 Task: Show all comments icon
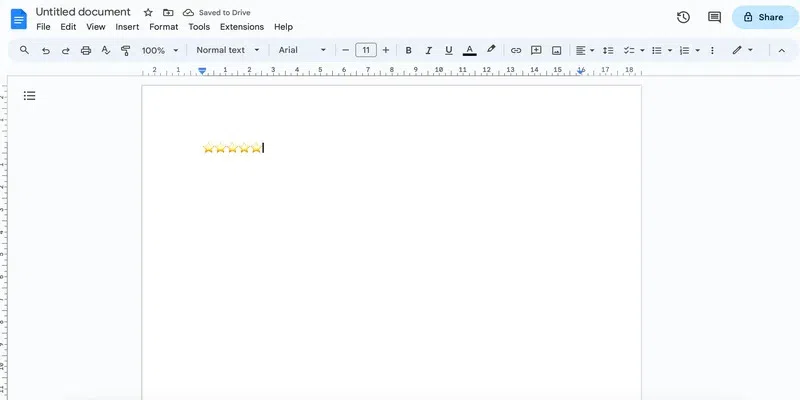(x=714, y=17)
